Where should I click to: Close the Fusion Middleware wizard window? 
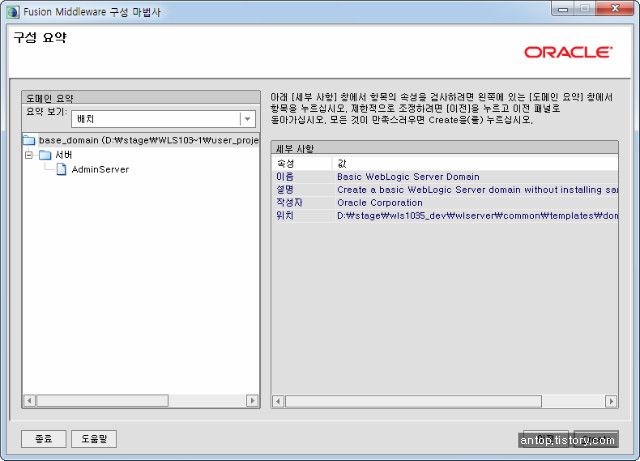615,9
